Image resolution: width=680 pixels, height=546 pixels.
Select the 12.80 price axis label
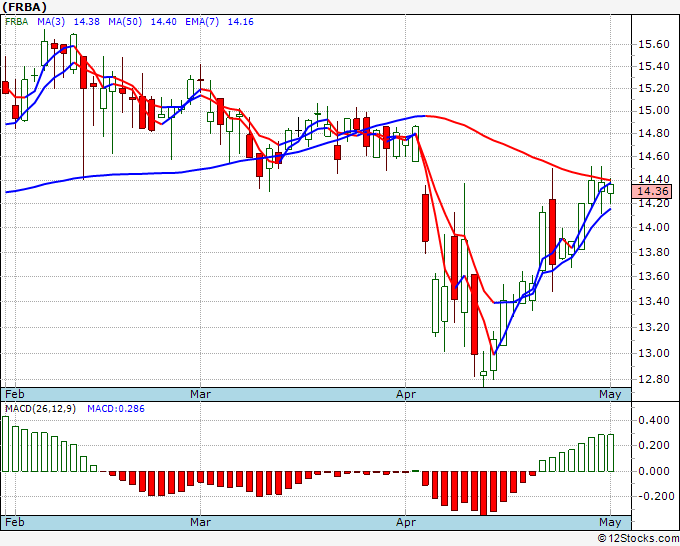point(654,379)
